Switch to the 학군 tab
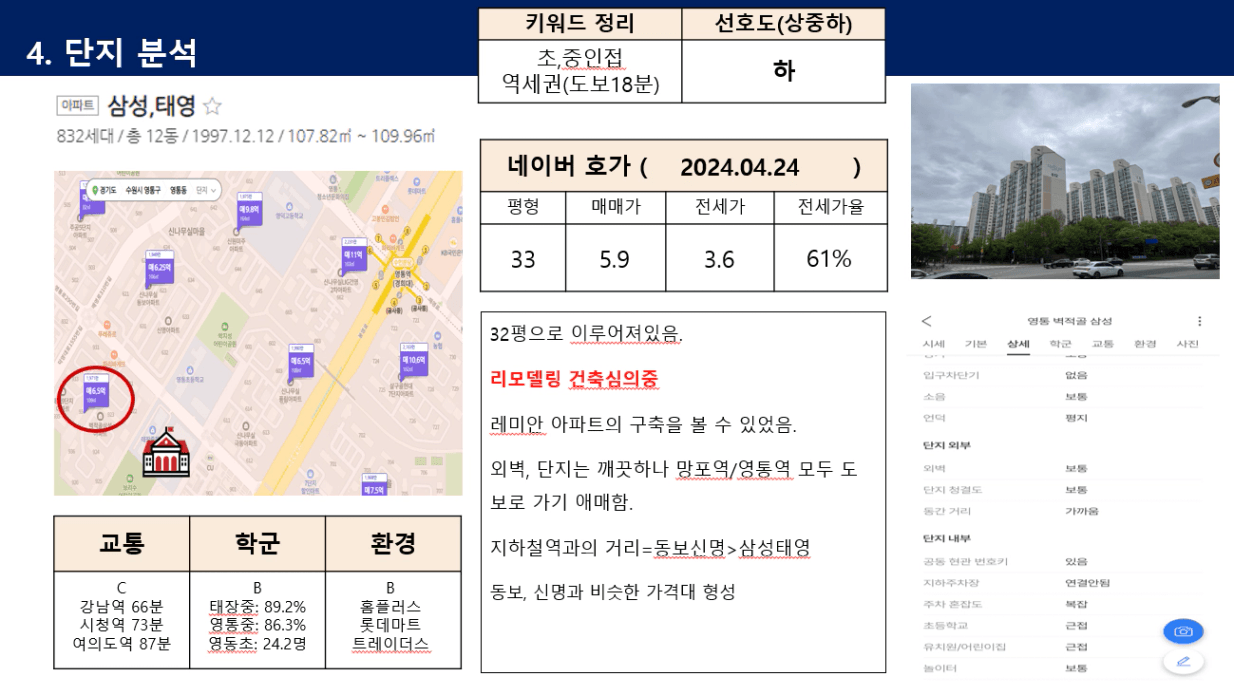1234x695 pixels. click(x=1060, y=344)
